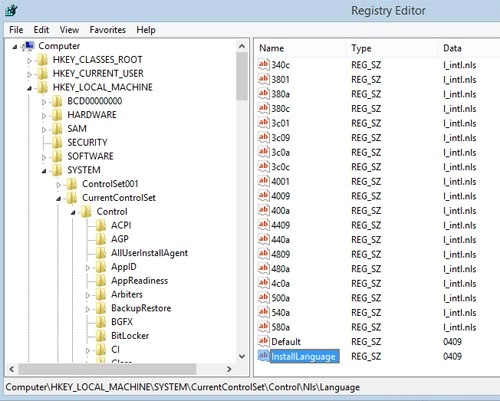Expand the CI key
Image resolution: width=500 pixels, height=401 pixels.
(x=88, y=351)
